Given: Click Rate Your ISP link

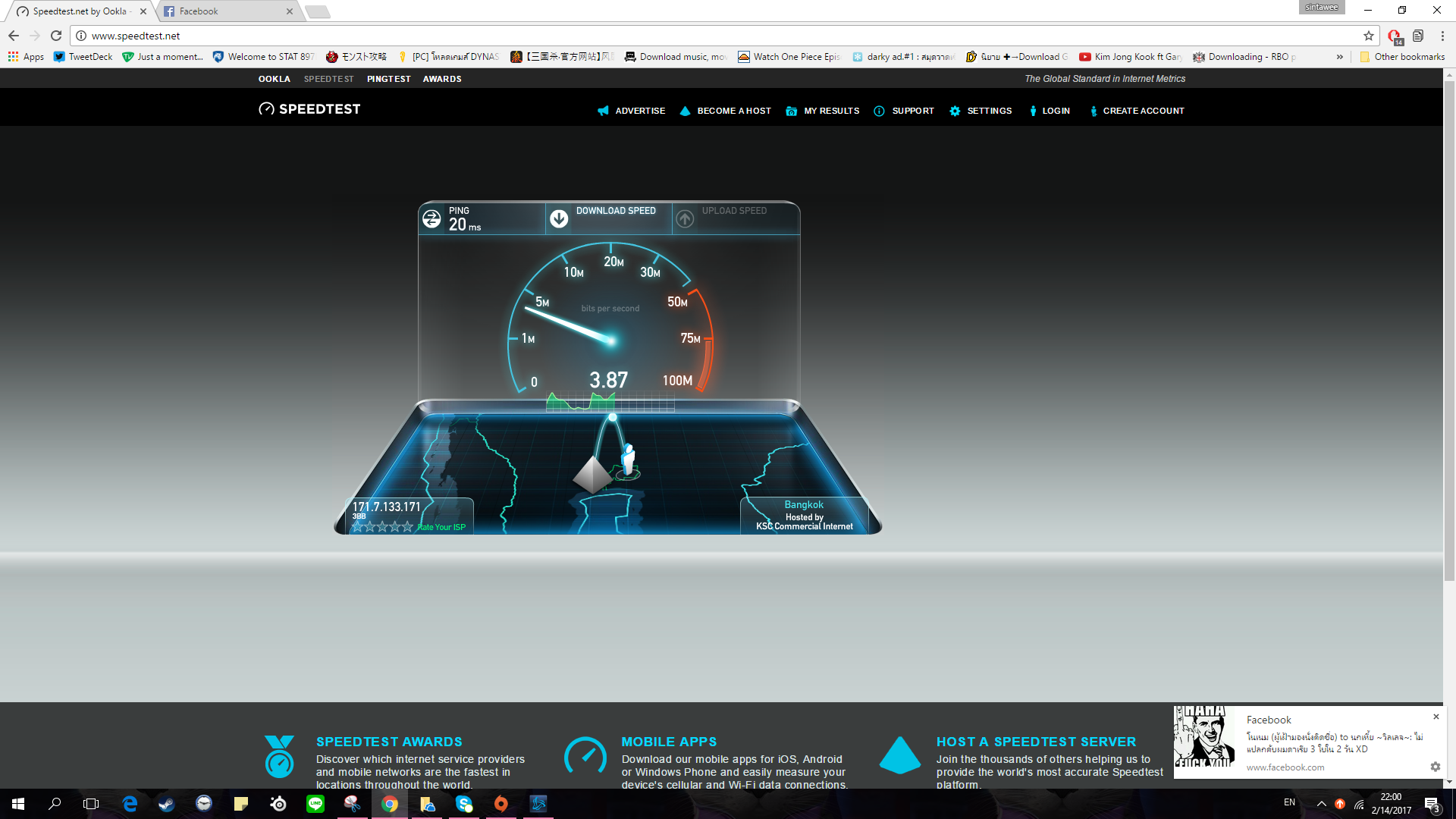Looking at the screenshot, I should coord(441,527).
